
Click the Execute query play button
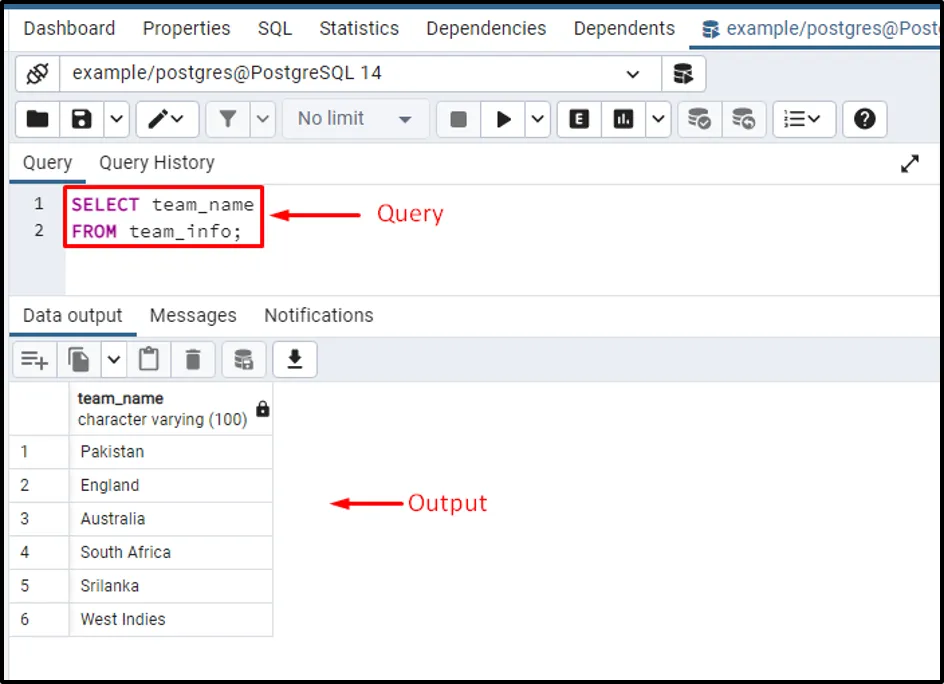[503, 119]
